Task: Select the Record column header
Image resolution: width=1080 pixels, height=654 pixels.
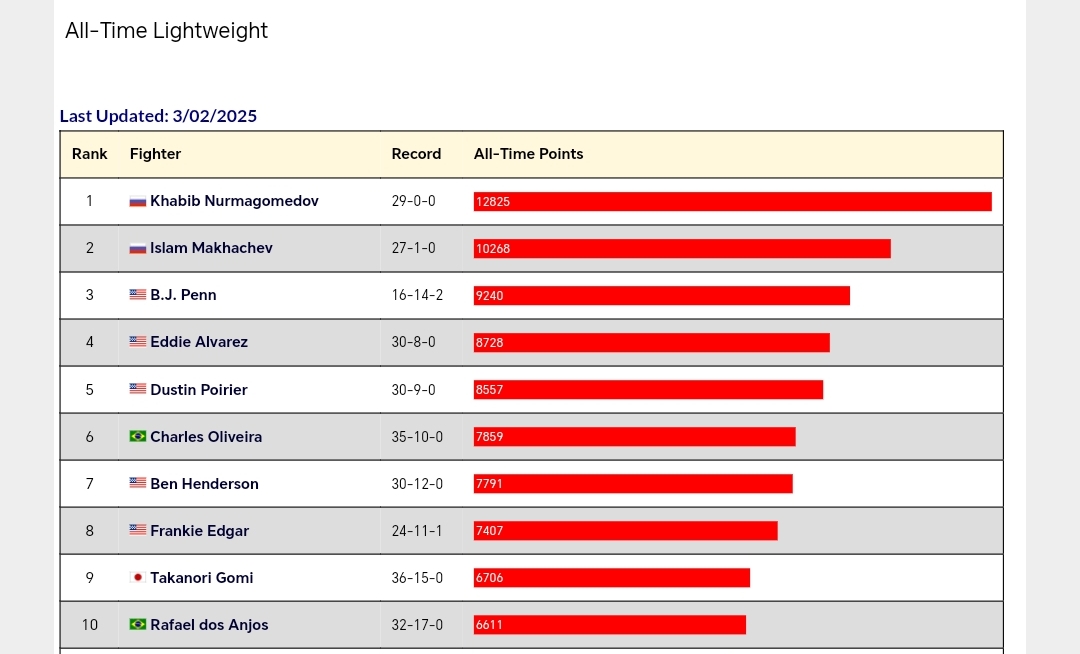Action: pyautogui.click(x=416, y=154)
